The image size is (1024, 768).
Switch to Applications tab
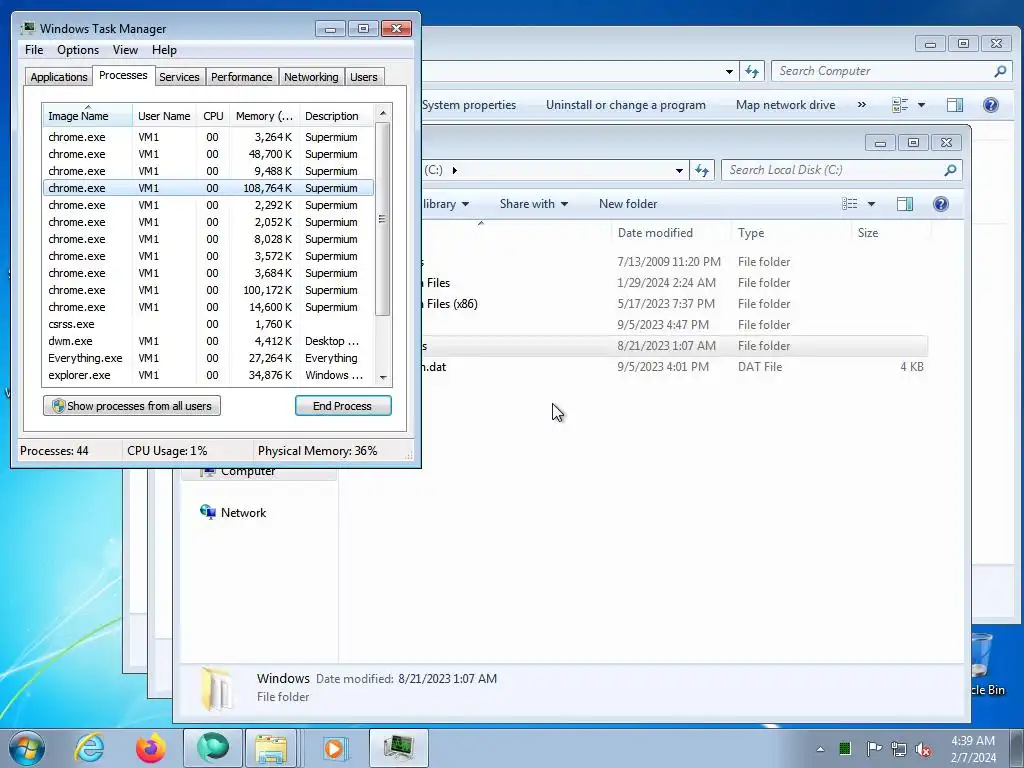[x=59, y=77]
